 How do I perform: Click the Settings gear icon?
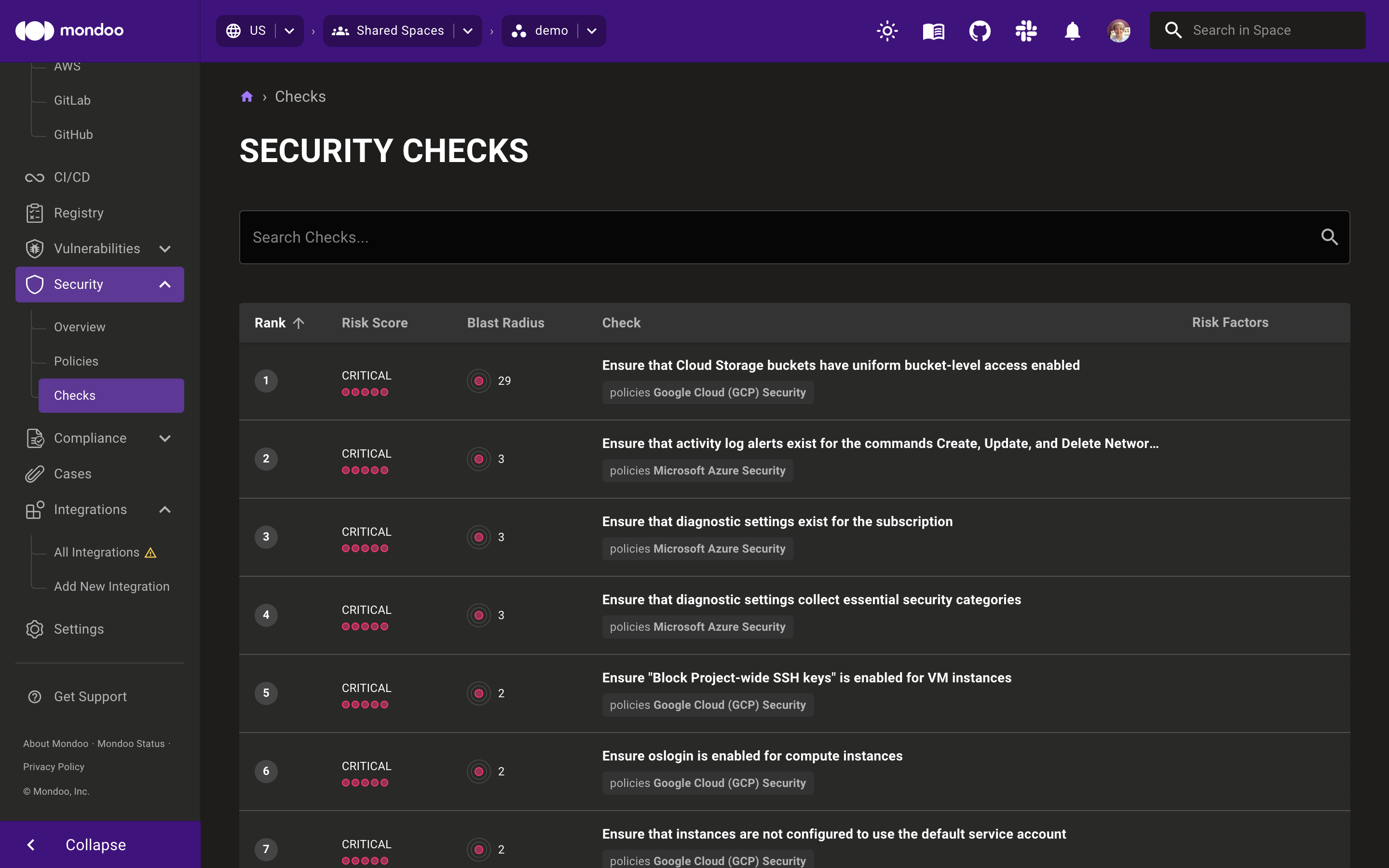pyautogui.click(x=34, y=629)
